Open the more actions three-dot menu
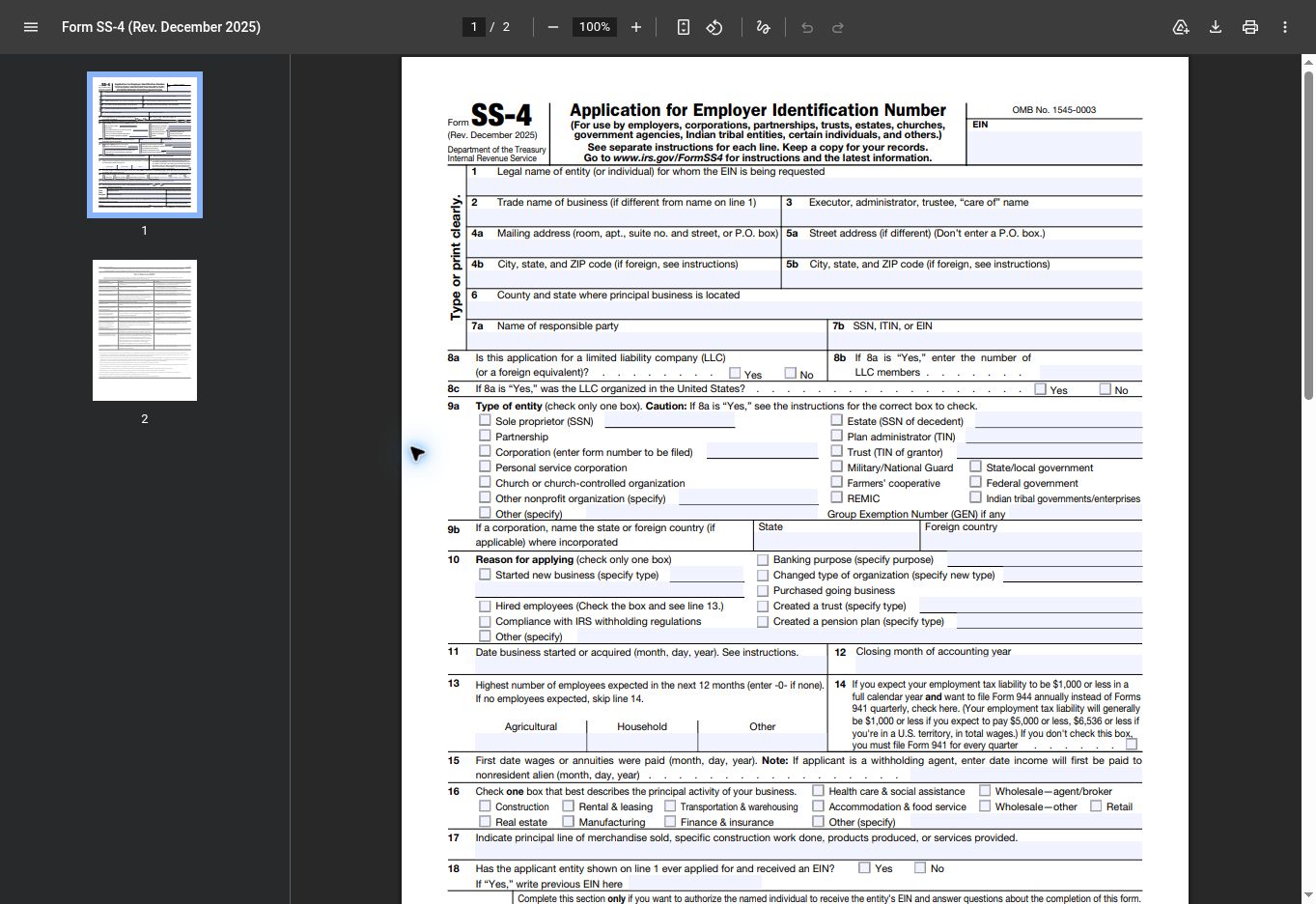The width and height of the screenshot is (1316, 904). (1285, 27)
